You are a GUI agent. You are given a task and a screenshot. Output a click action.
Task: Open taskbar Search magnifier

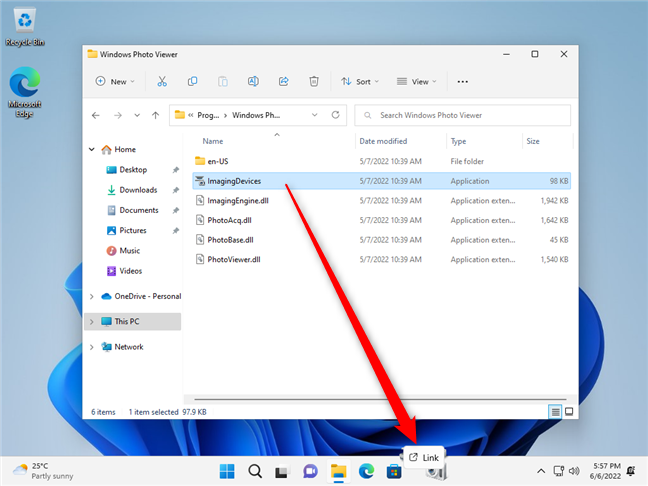tap(255, 471)
